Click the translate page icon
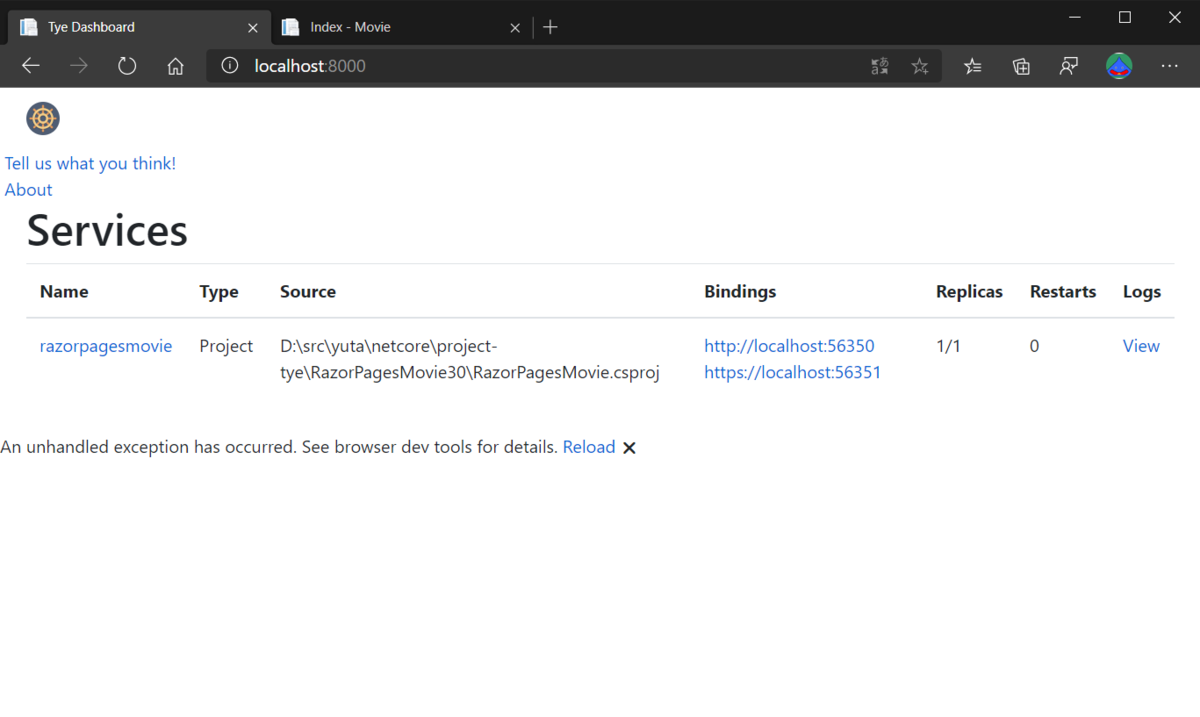1200x717 pixels. click(x=880, y=66)
